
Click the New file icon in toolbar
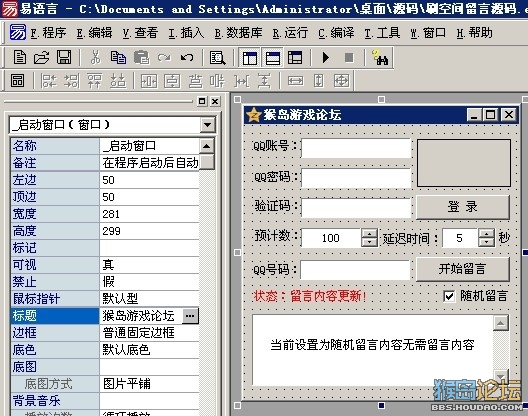coord(20,57)
